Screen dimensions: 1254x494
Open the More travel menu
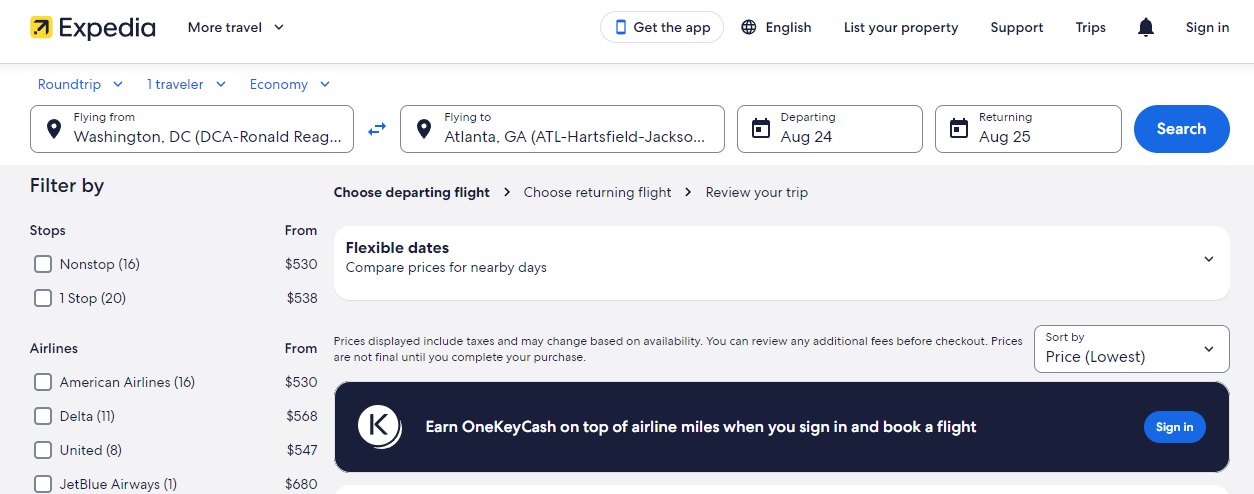click(x=236, y=28)
